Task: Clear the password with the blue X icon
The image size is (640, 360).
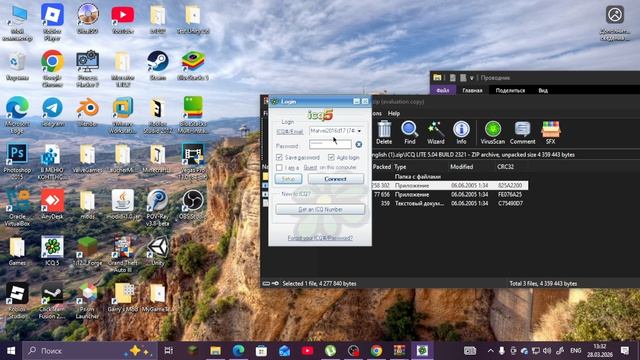Action: [358, 144]
